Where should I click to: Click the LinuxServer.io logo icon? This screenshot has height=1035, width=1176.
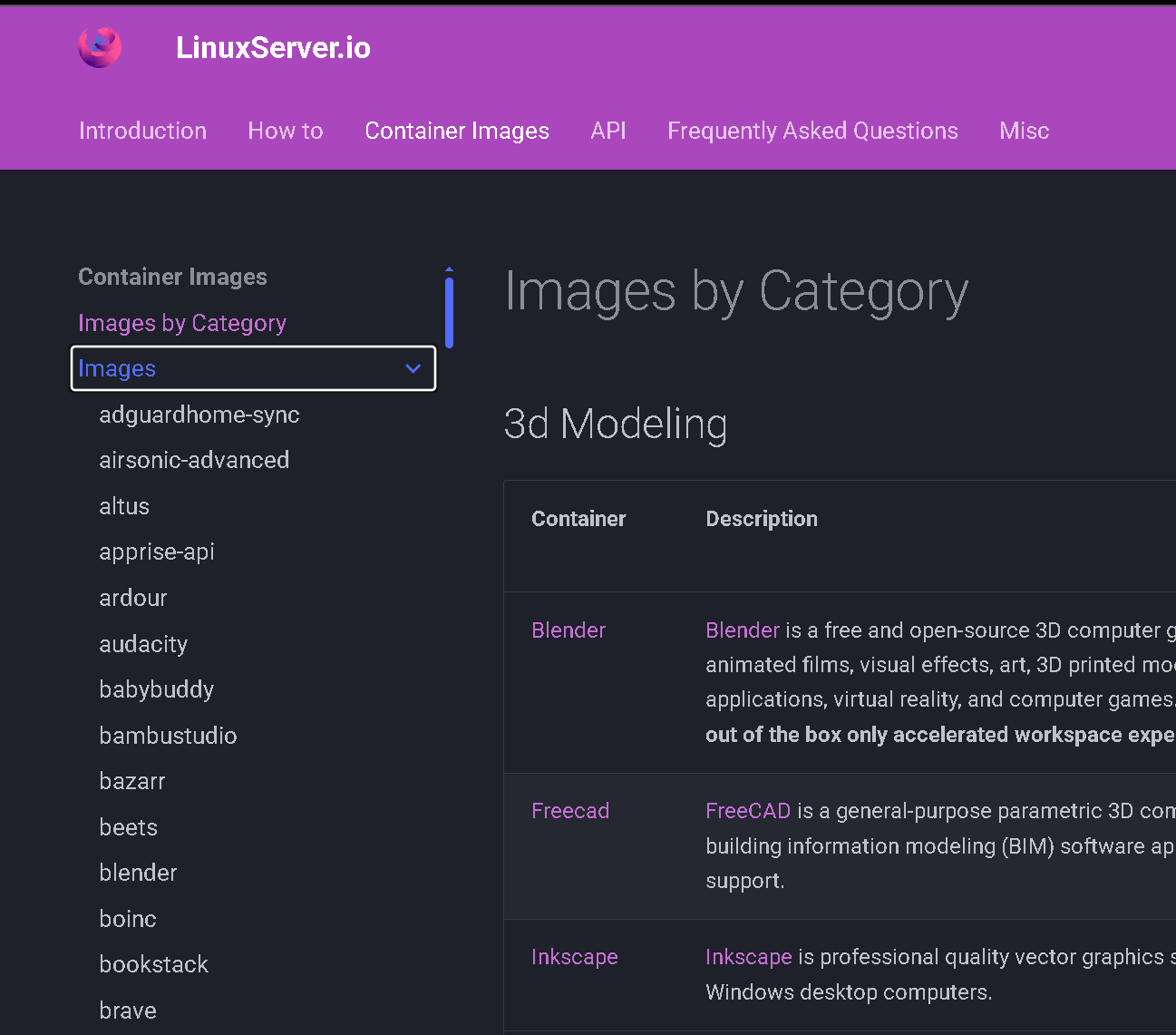[100, 47]
